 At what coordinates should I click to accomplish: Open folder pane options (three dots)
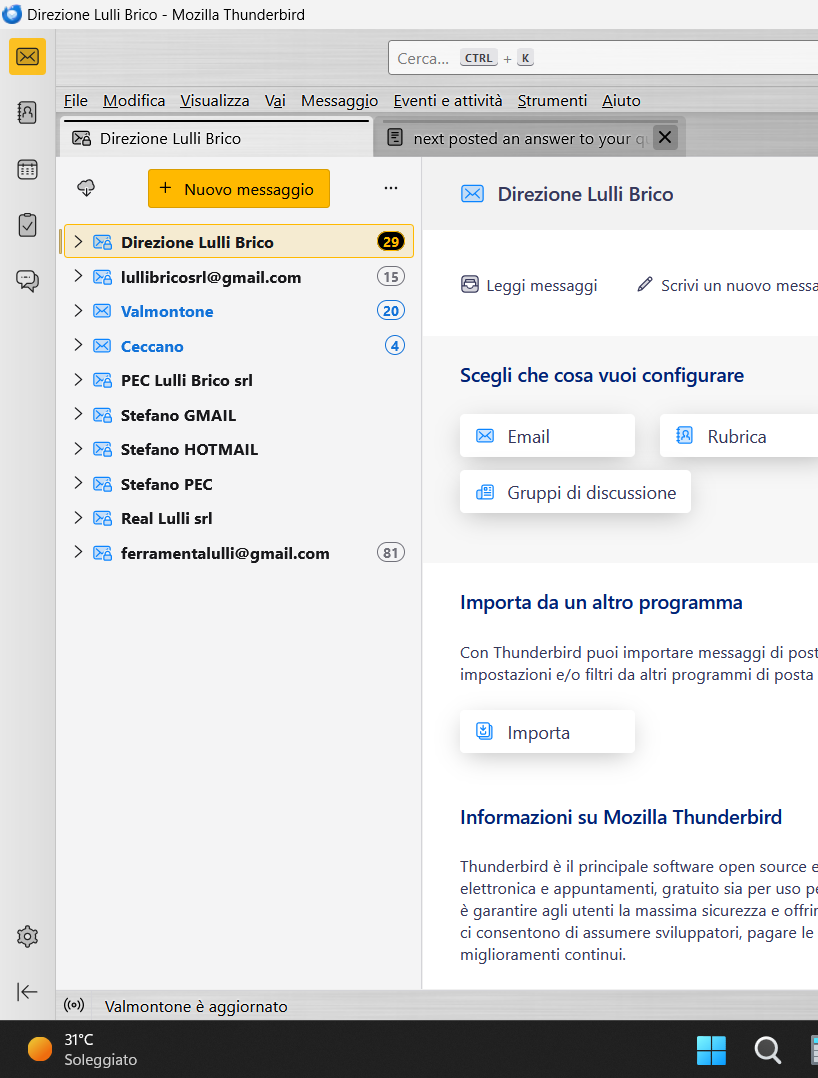click(391, 188)
